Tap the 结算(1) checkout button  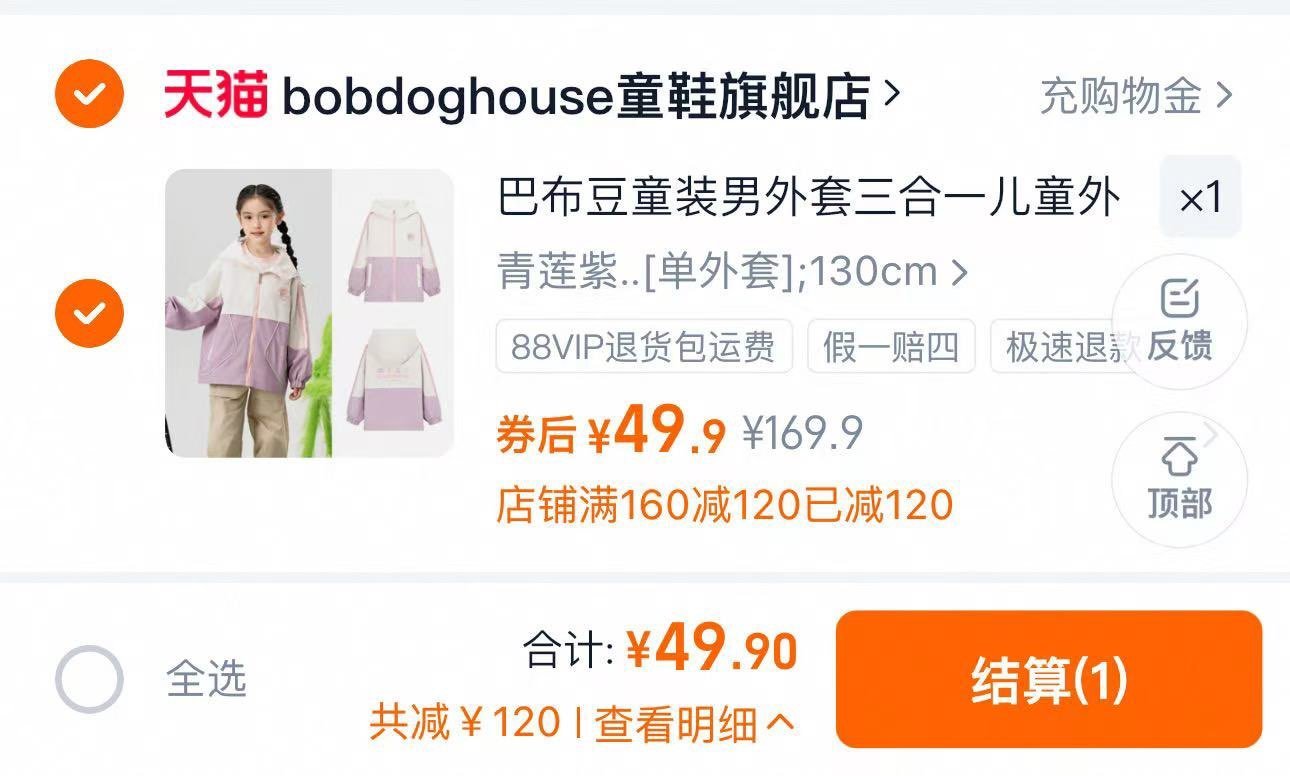1049,679
